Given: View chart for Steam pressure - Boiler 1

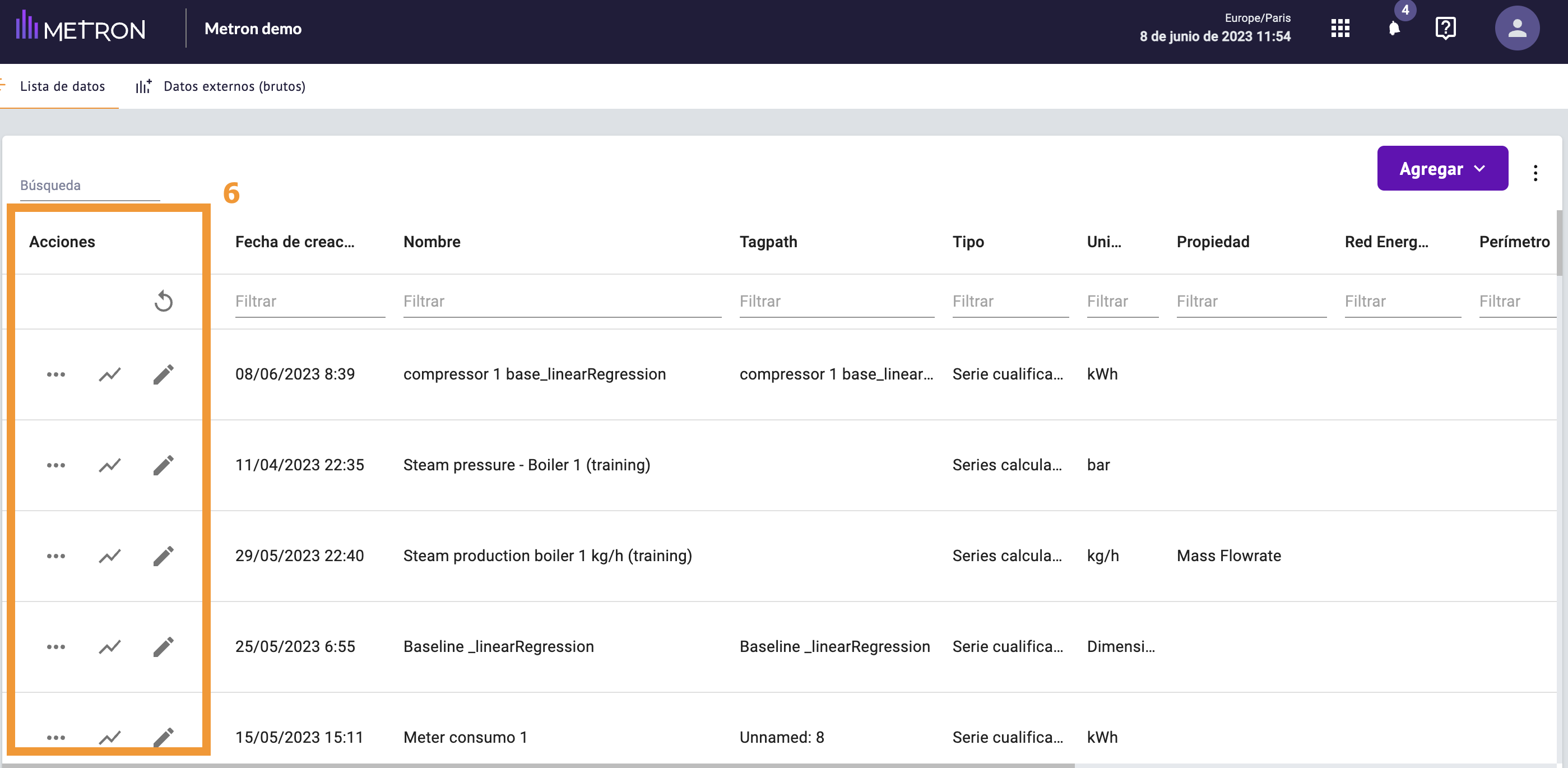Looking at the screenshot, I should tap(110, 465).
